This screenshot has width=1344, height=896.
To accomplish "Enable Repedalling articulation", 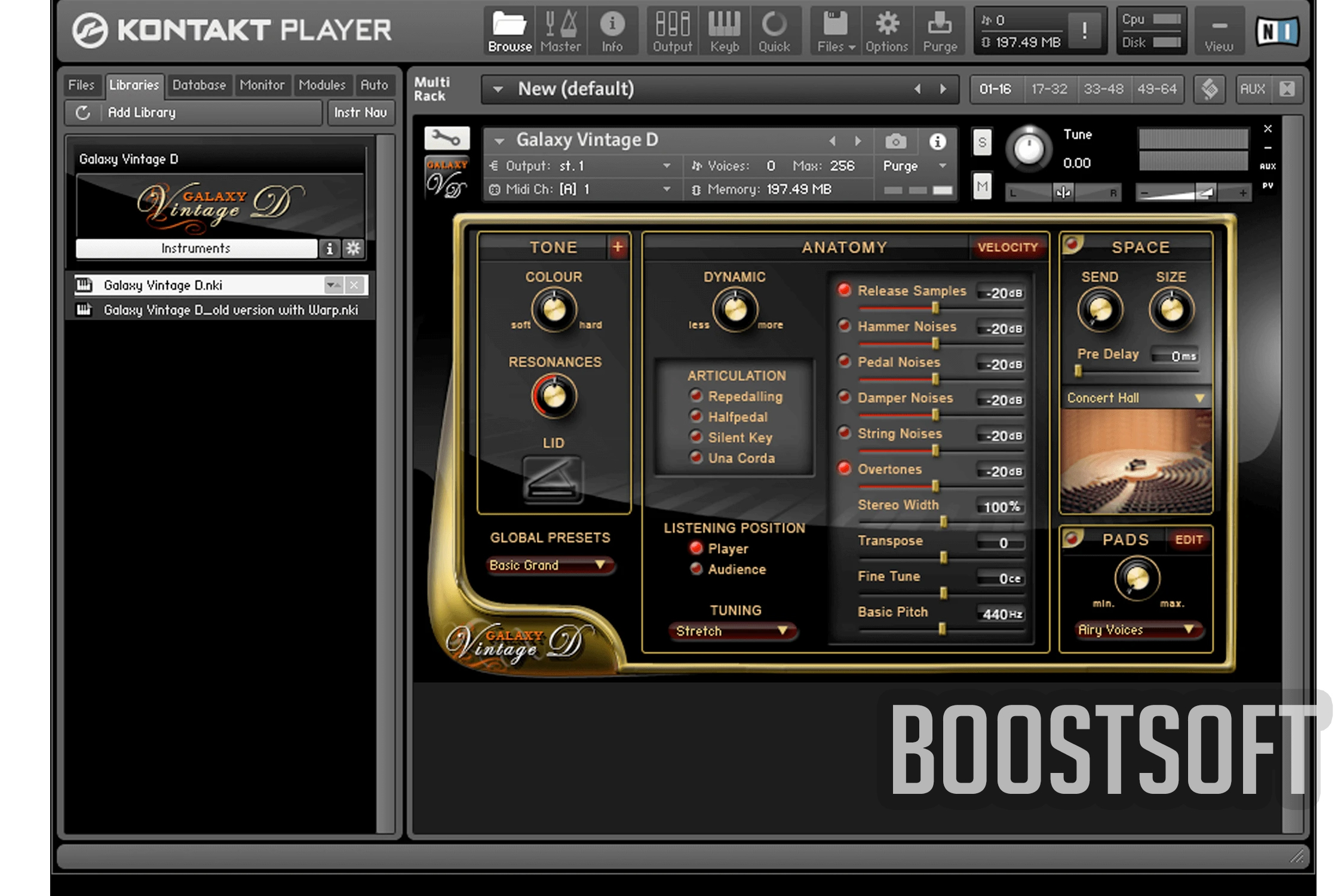I will point(695,395).
